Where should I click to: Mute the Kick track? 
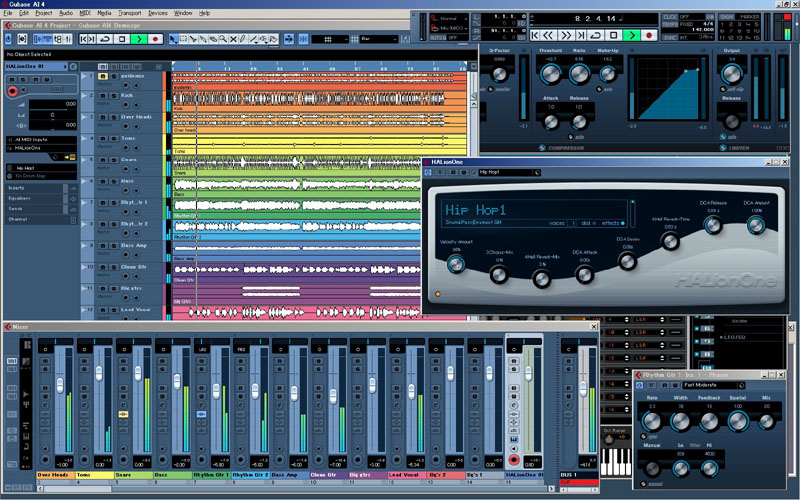[x=103, y=95]
